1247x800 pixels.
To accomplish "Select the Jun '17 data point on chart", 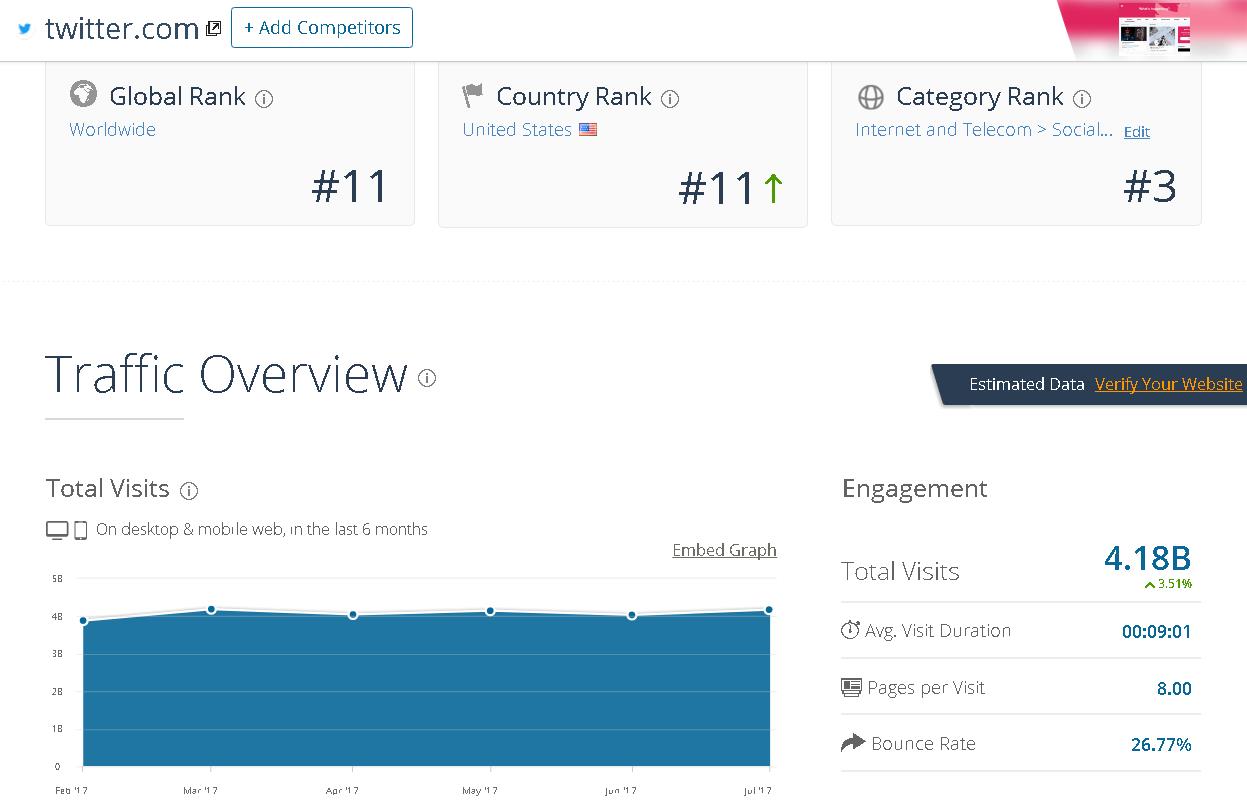I will coord(632,615).
